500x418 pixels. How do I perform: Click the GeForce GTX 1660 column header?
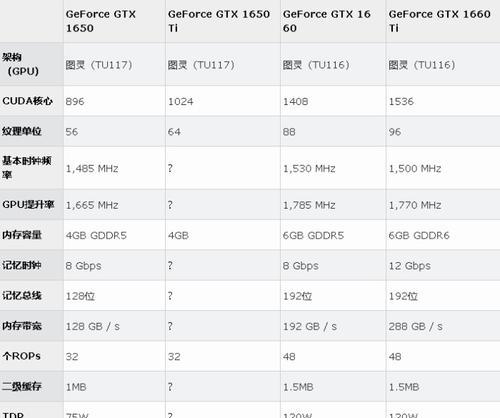click(x=327, y=21)
